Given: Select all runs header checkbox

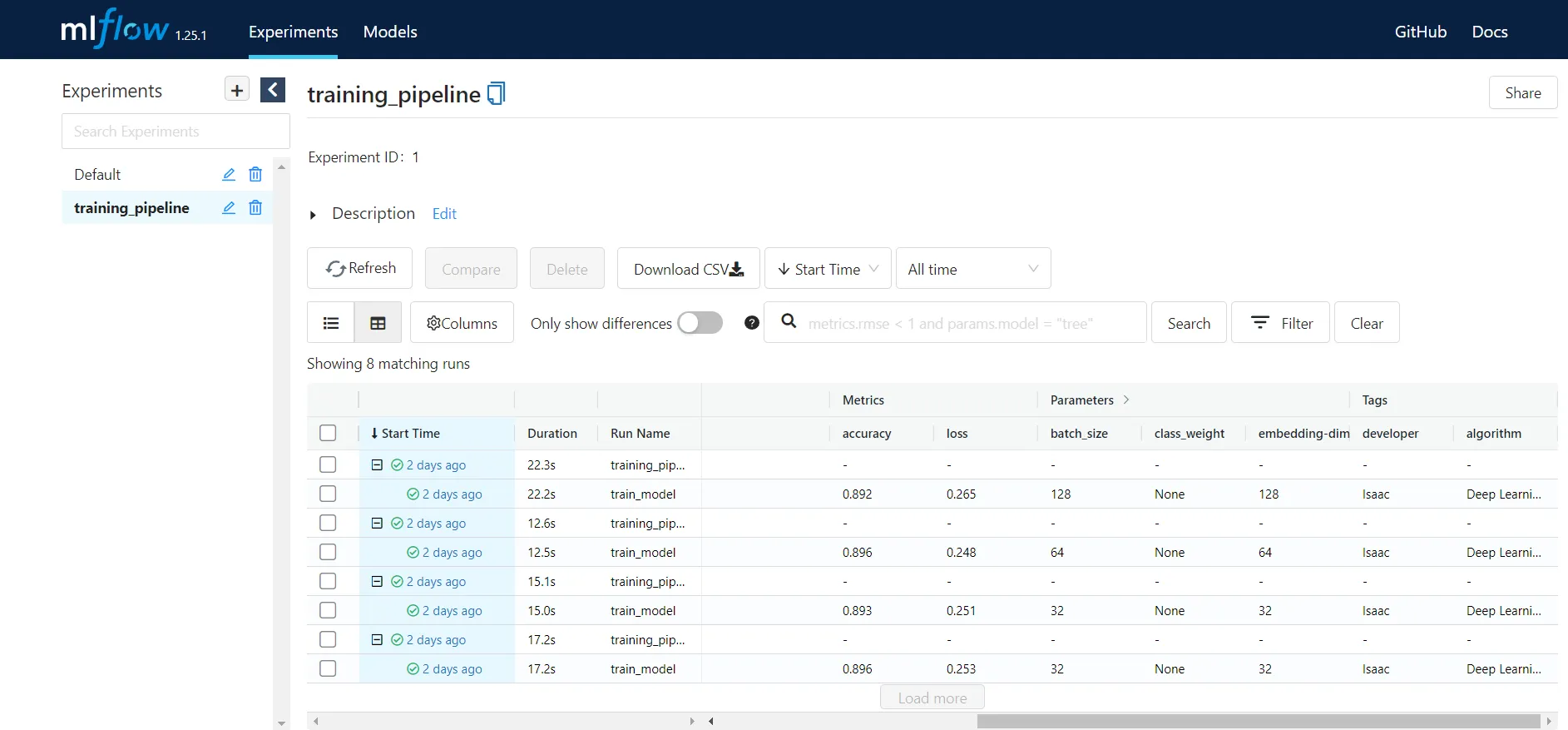Looking at the screenshot, I should (x=328, y=433).
